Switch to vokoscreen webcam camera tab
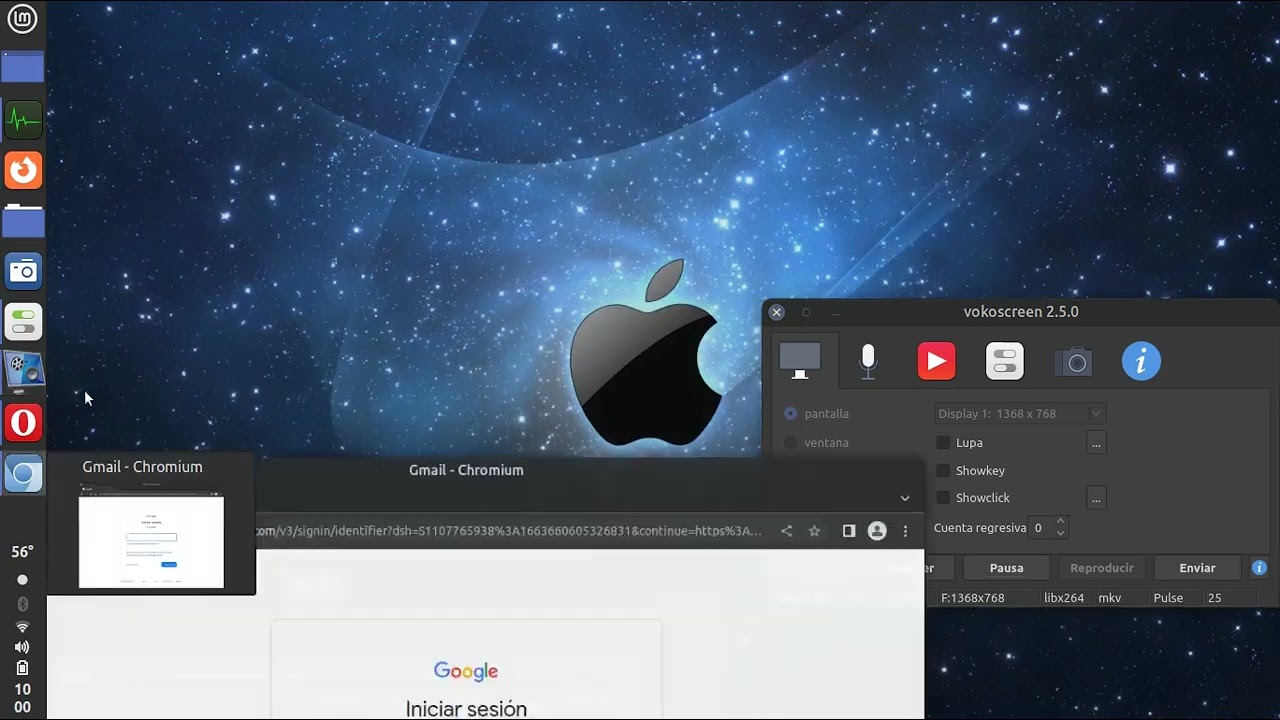Image resolution: width=1280 pixels, height=720 pixels. coord(1073,362)
